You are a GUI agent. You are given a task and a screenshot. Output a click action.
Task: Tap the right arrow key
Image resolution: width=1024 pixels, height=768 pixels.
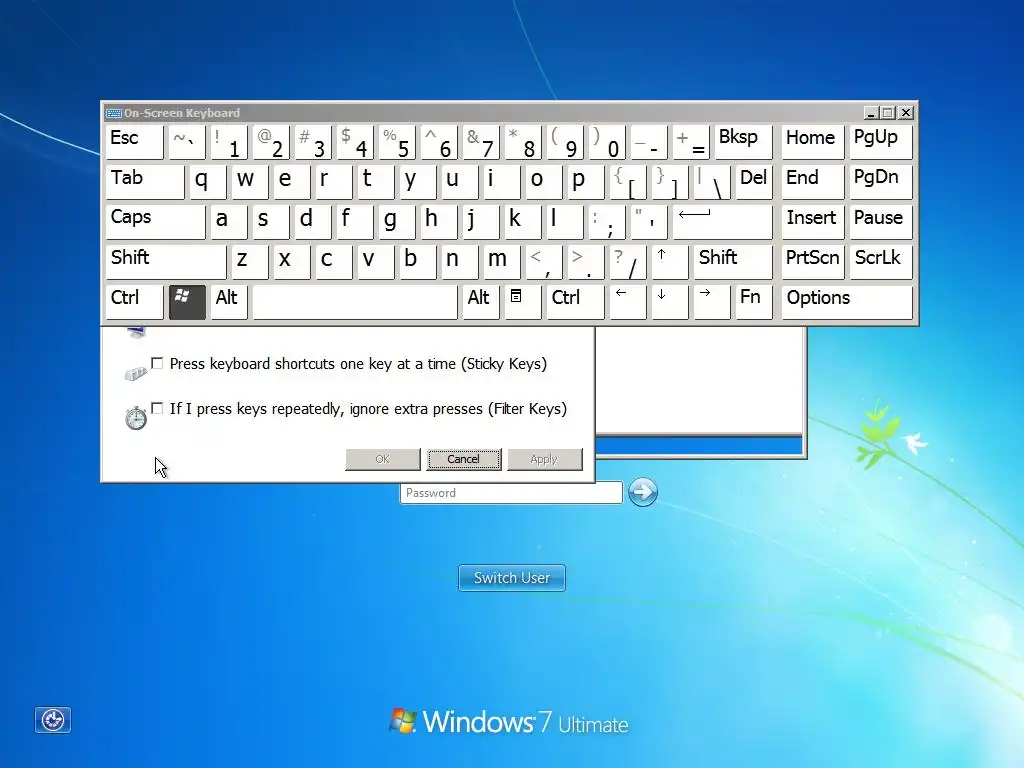click(711, 302)
